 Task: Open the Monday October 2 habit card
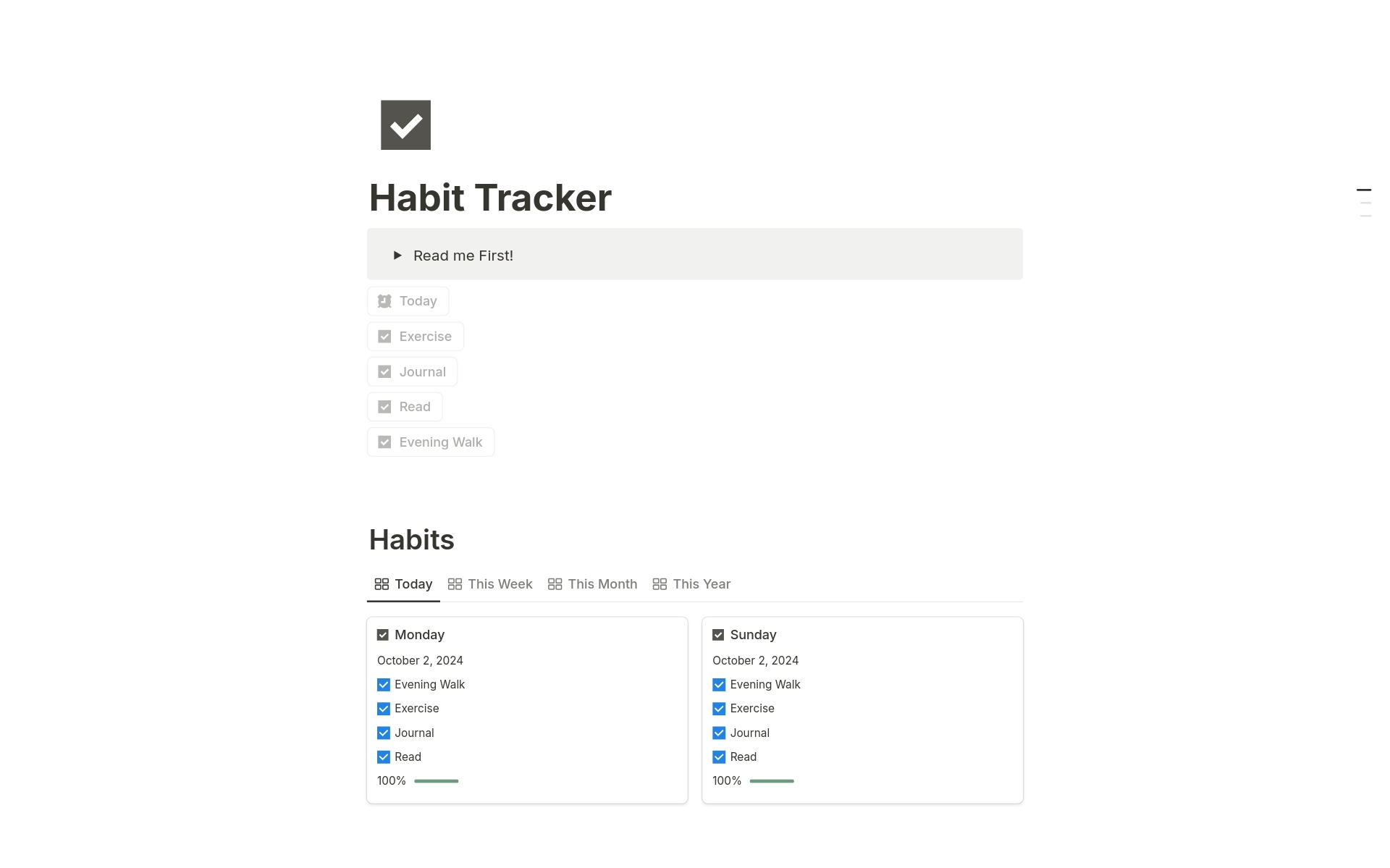point(418,633)
